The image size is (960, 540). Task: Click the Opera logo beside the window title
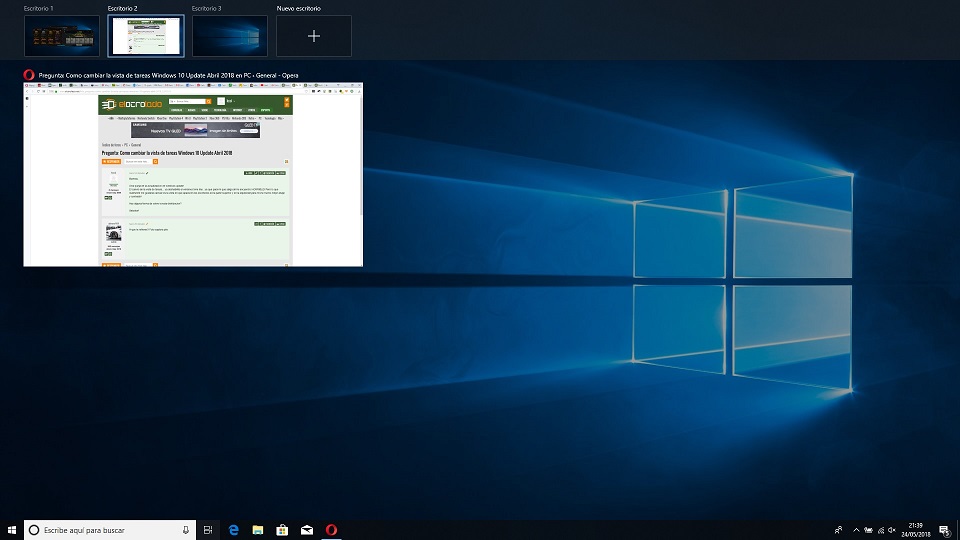tap(29, 74)
